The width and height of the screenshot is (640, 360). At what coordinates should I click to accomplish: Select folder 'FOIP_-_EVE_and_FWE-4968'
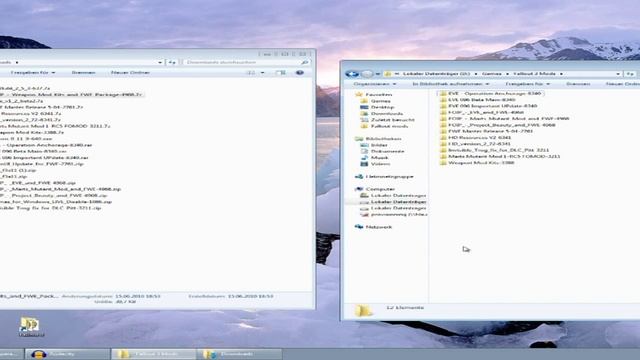(x=486, y=112)
